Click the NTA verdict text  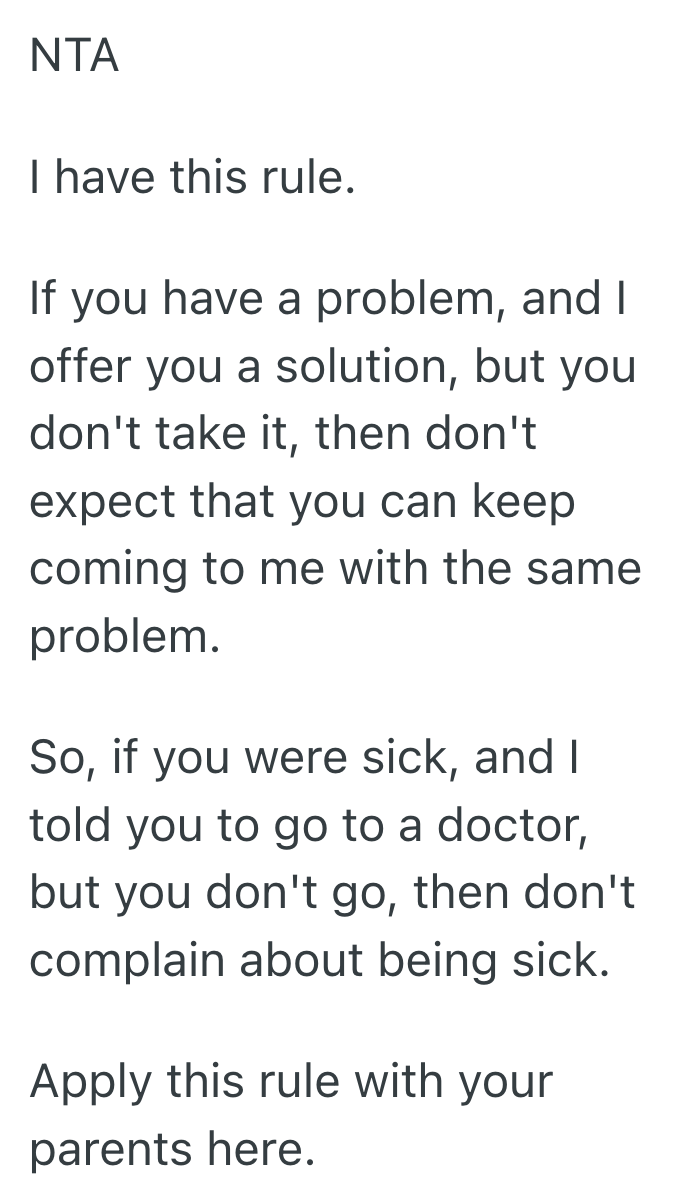click(x=75, y=57)
